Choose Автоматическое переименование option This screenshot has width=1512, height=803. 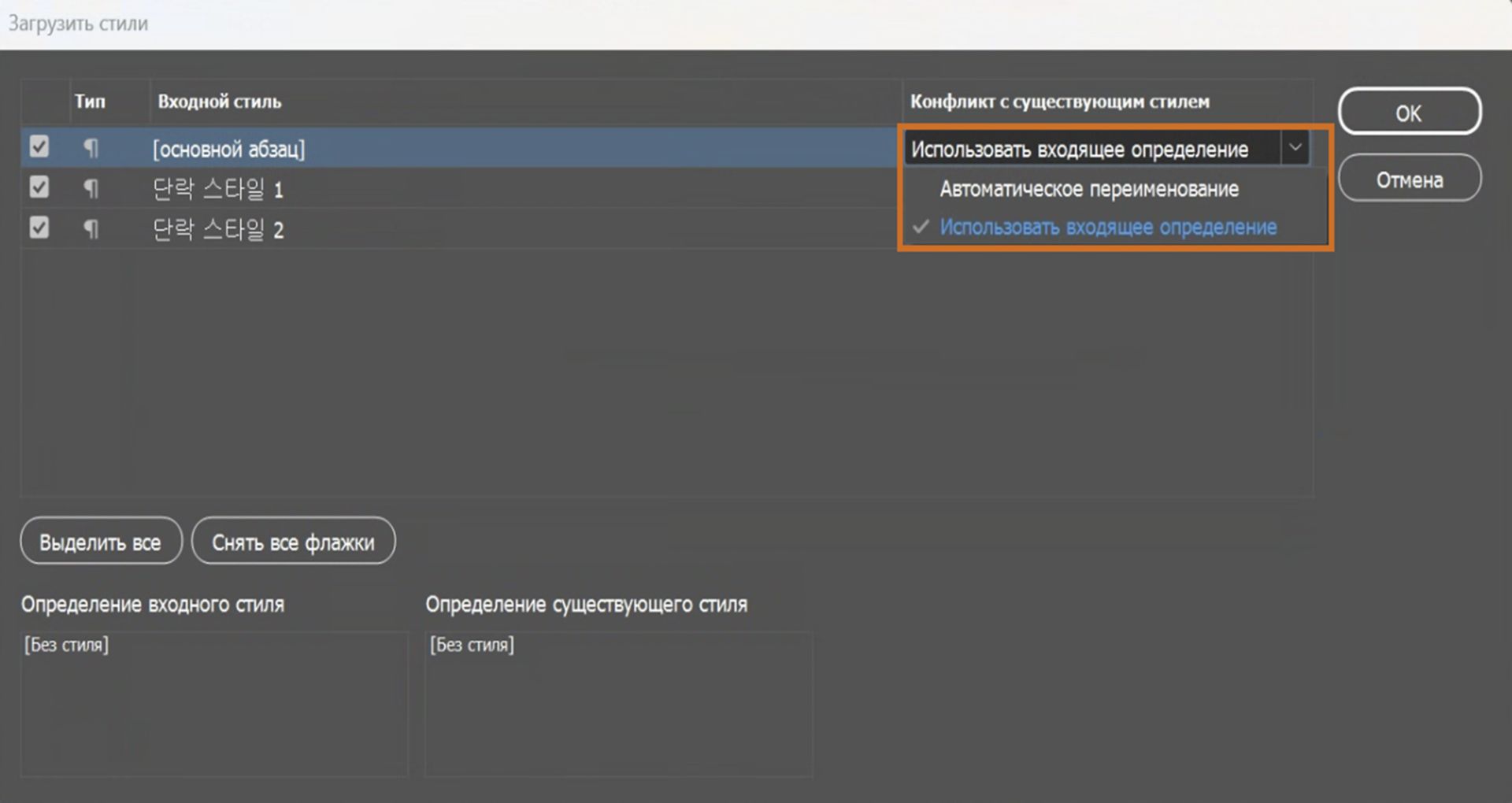[x=1088, y=189]
